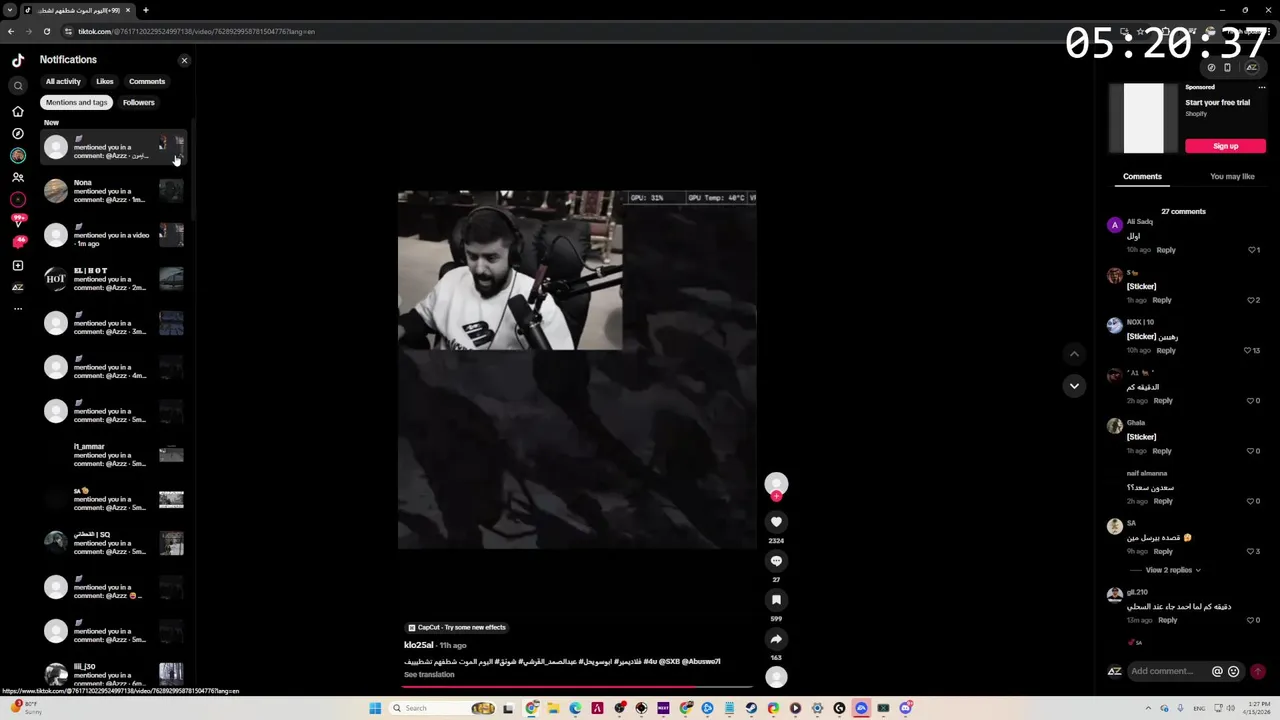This screenshot has height=720, width=1280.
Task: Reload the page with refresh icon
Action: pos(47,31)
